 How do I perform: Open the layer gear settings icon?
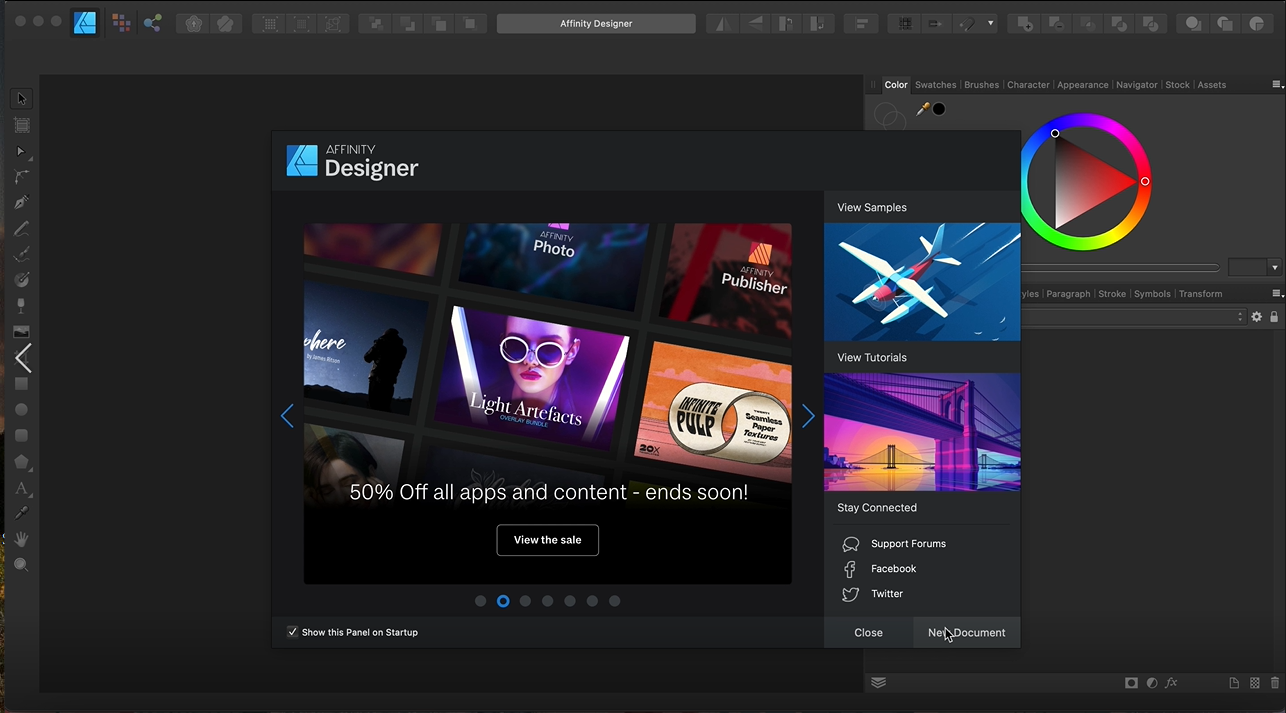(1257, 316)
